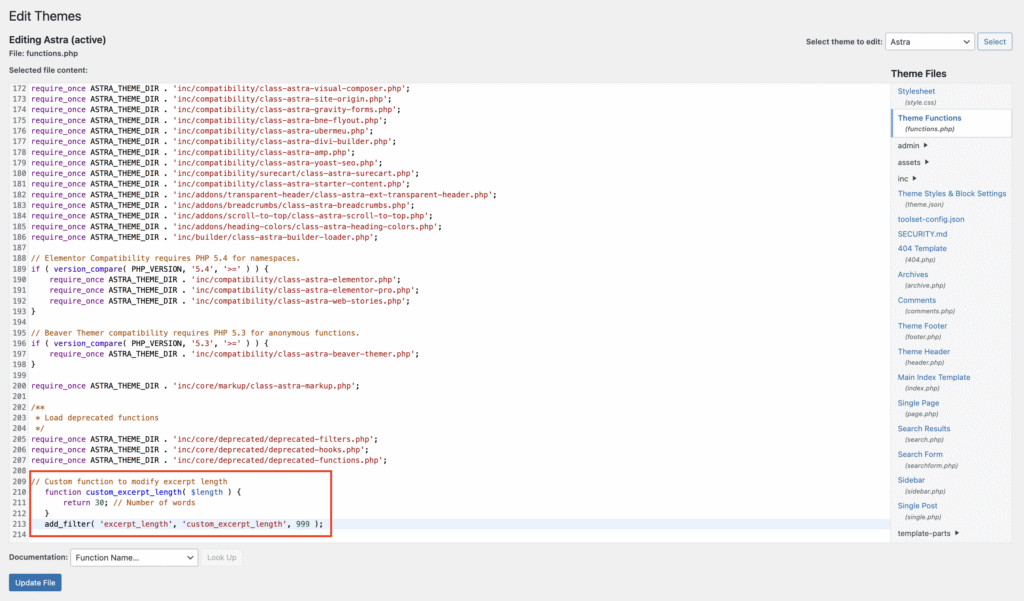Select the Theme Functions file entry

click(x=929, y=119)
